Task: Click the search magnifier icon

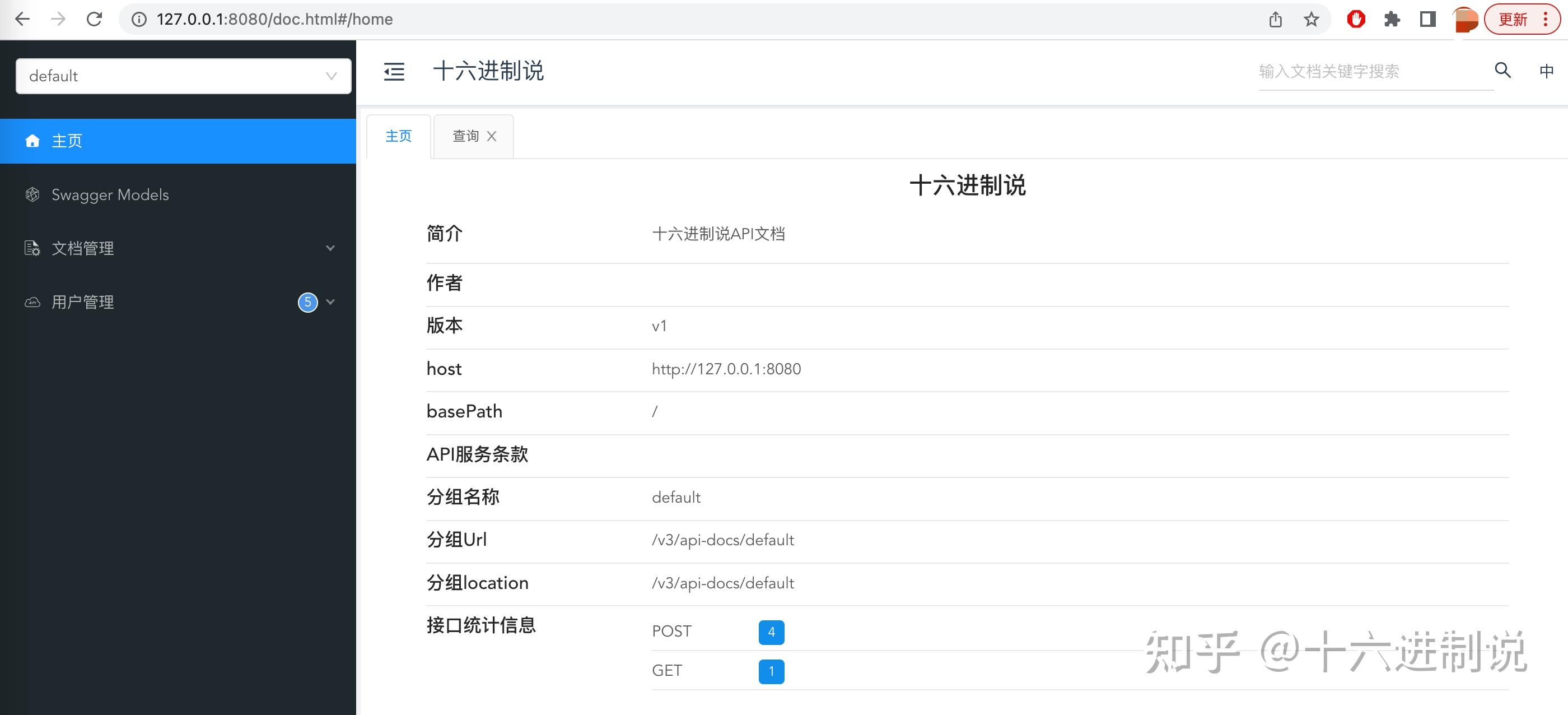Action: tap(1502, 71)
